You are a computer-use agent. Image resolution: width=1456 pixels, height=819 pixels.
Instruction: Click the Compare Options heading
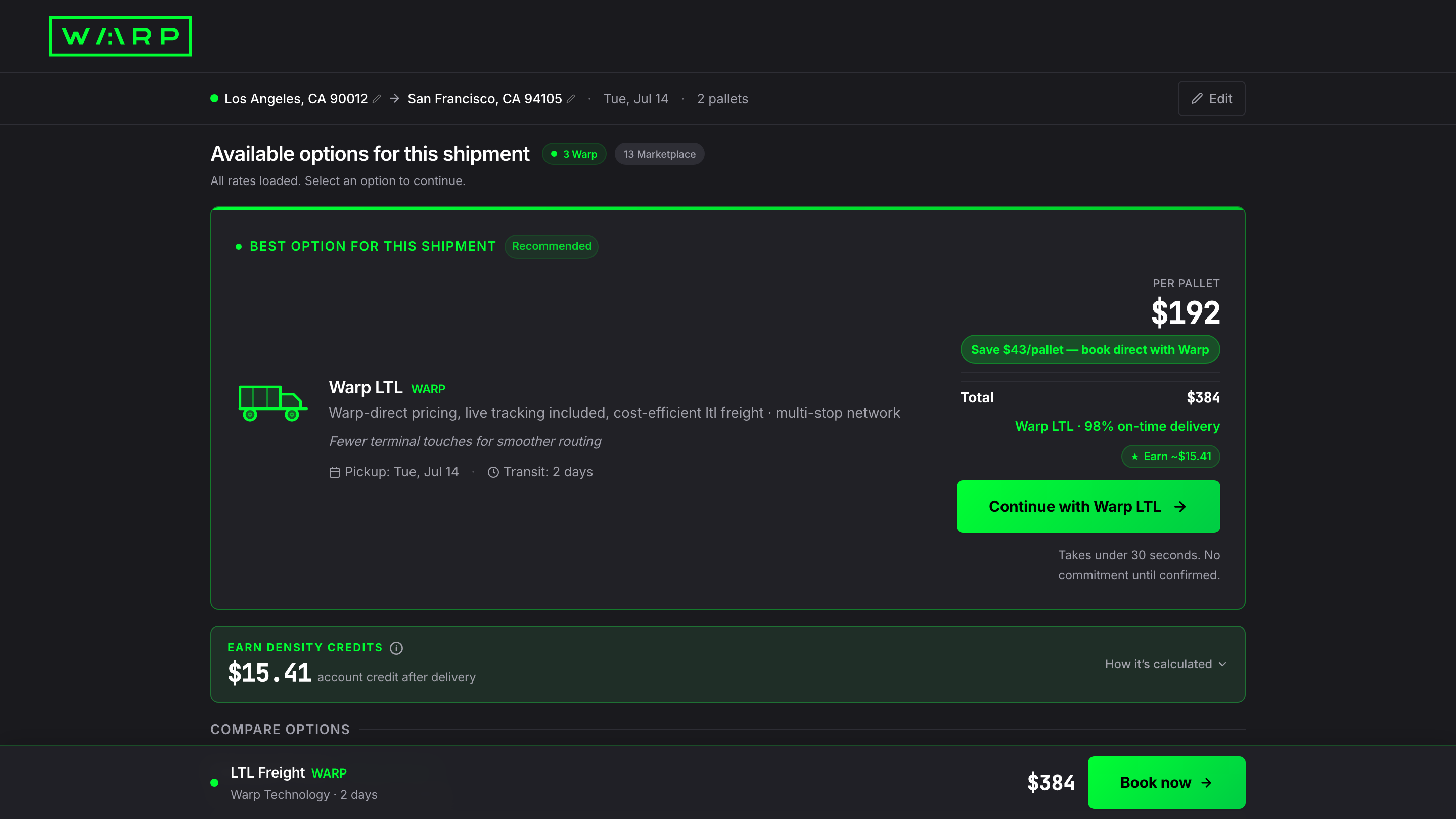[x=281, y=730]
